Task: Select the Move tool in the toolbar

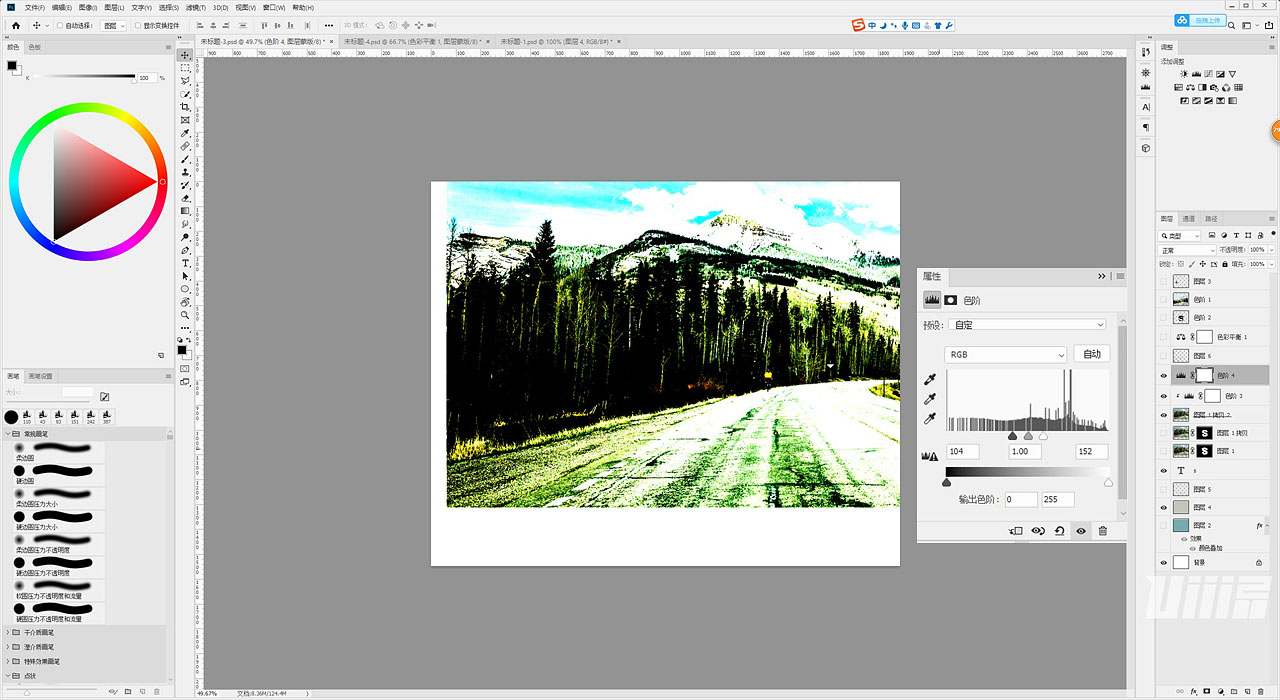Action: [185, 55]
